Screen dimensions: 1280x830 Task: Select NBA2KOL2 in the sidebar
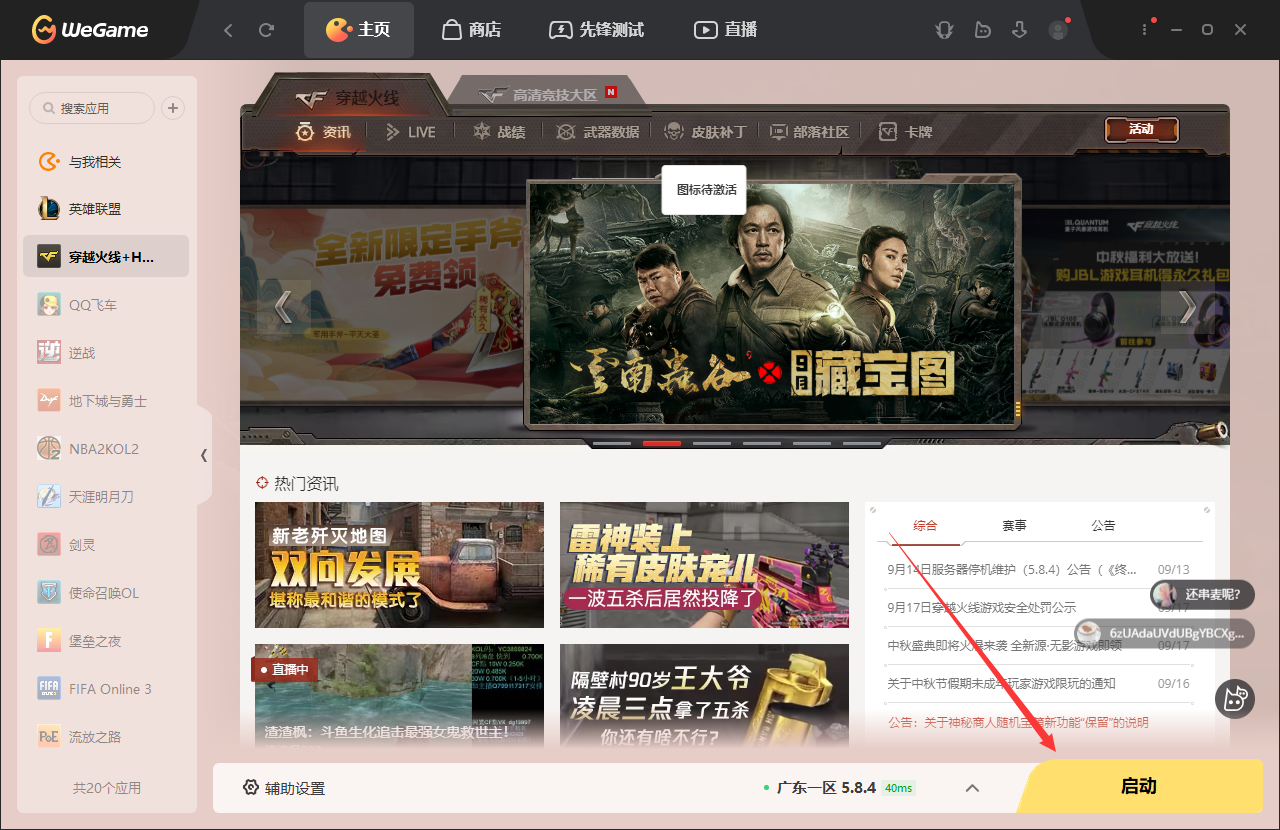[x=106, y=449]
